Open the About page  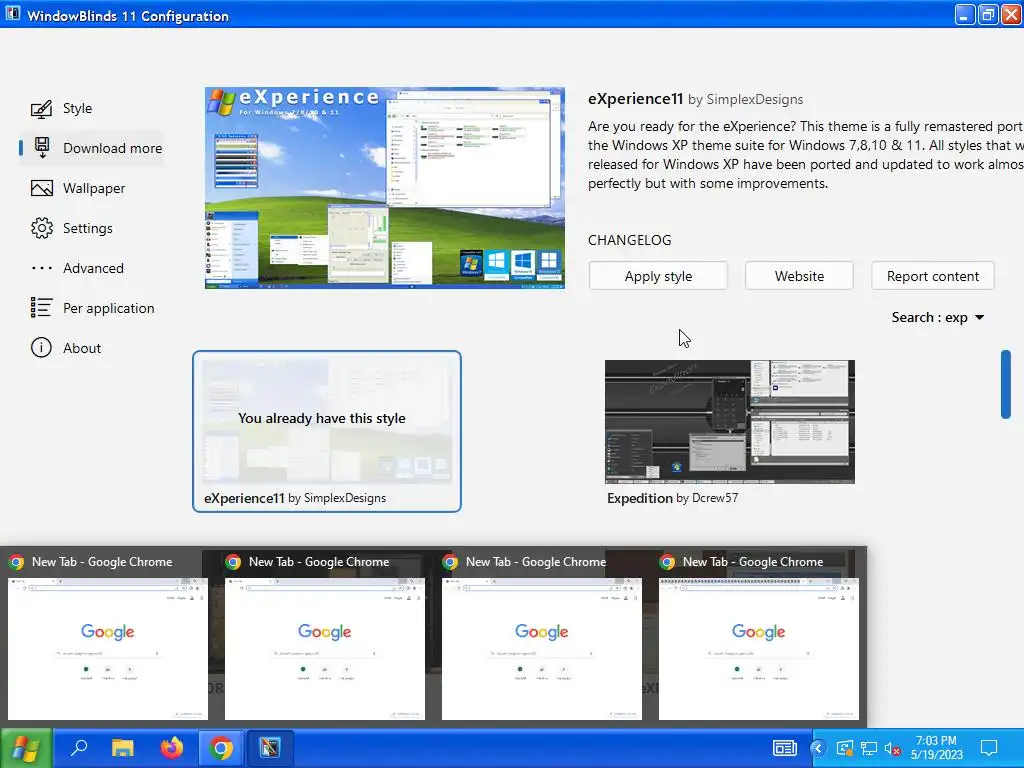(66, 347)
